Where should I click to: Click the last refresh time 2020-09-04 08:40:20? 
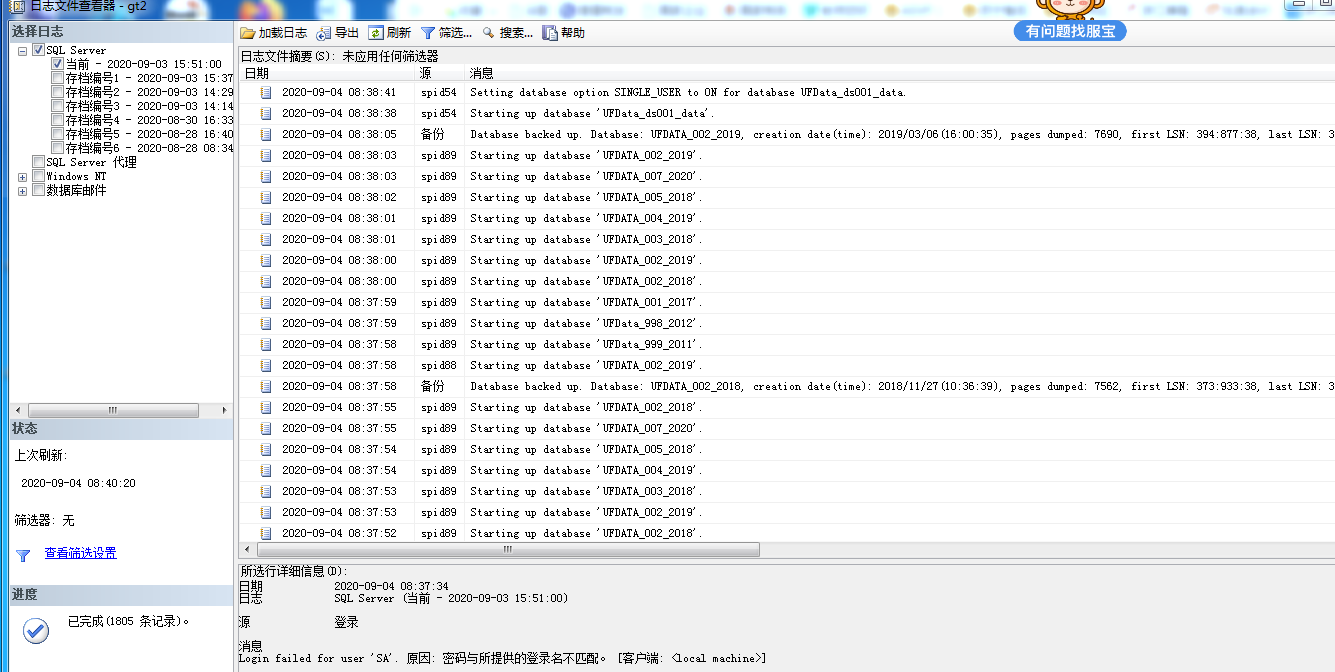78,483
